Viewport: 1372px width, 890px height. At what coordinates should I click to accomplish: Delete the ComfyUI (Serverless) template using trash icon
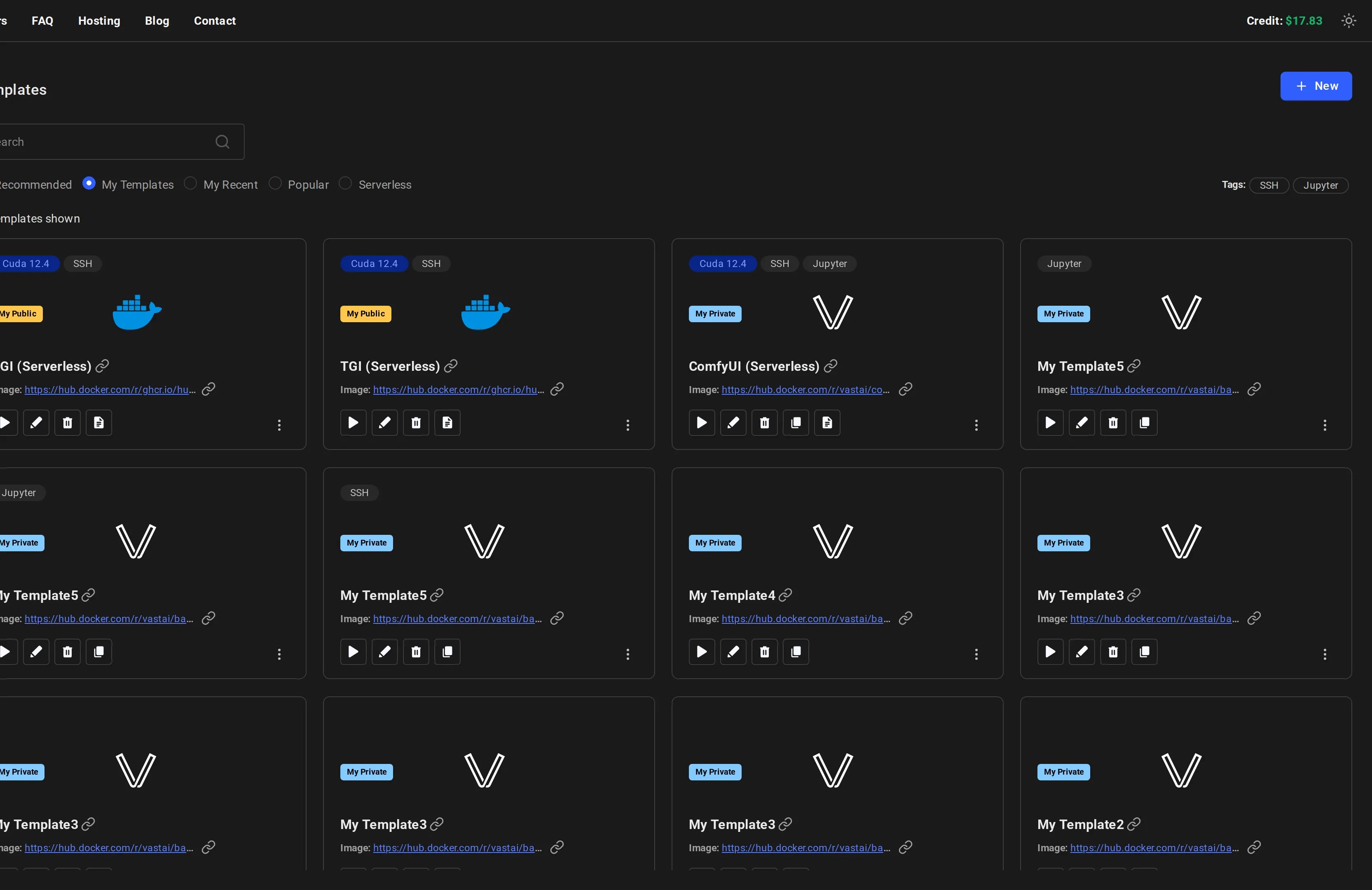(x=764, y=422)
